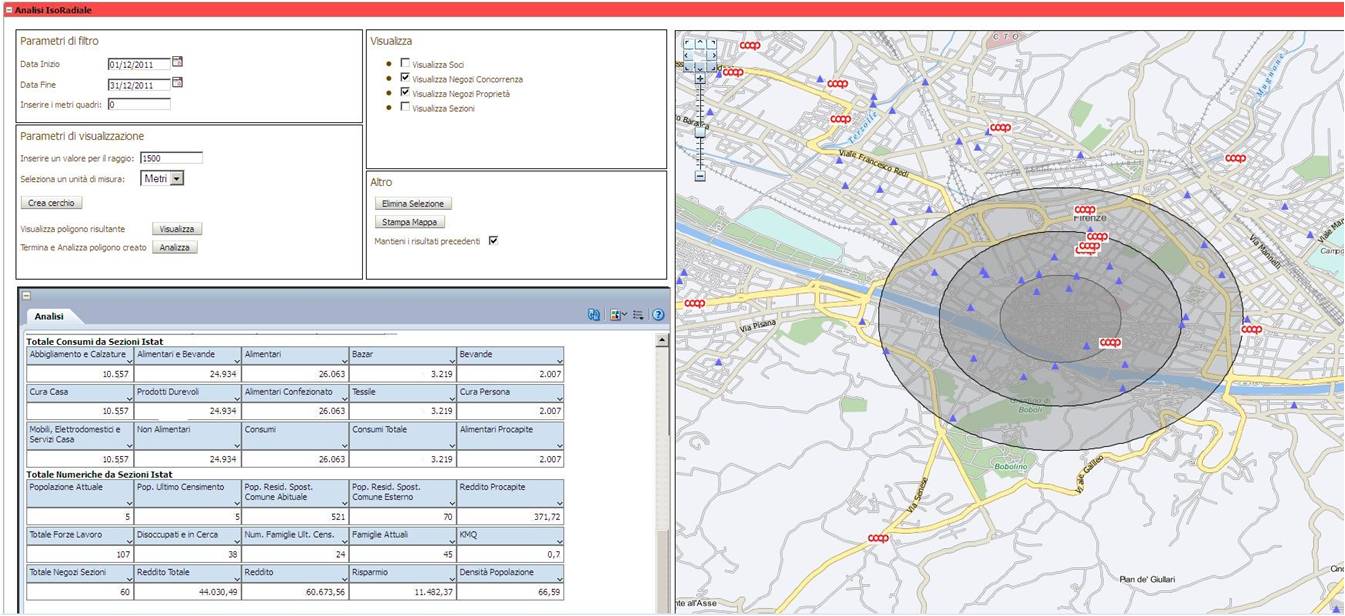Select the Analisi tab
The width and height of the screenshot is (1345, 616).
click(x=49, y=316)
